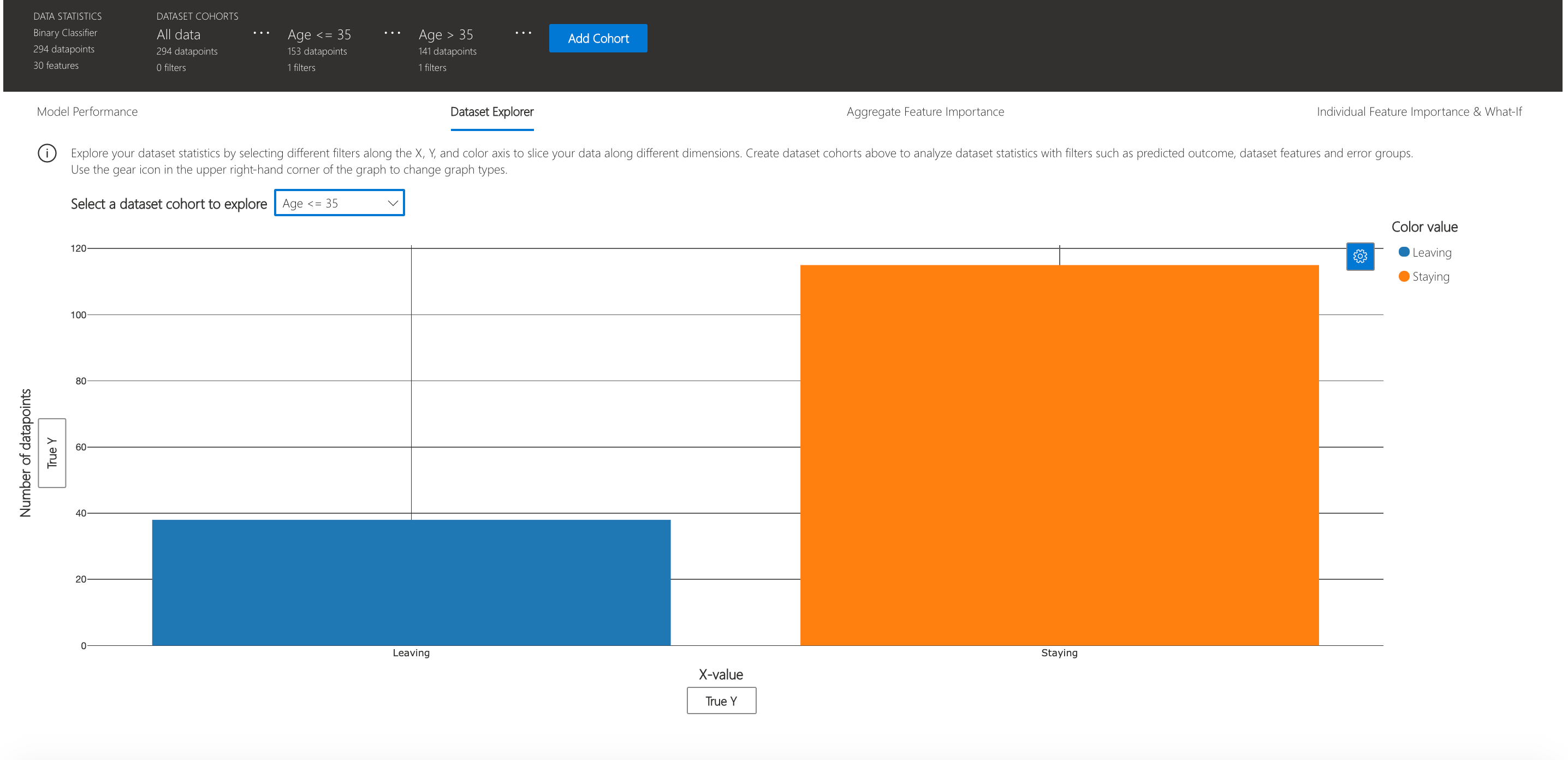Viewport: 1568px width, 760px height.
Task: Open the Age <= 35 cohort ellipsis menu
Action: [x=392, y=33]
